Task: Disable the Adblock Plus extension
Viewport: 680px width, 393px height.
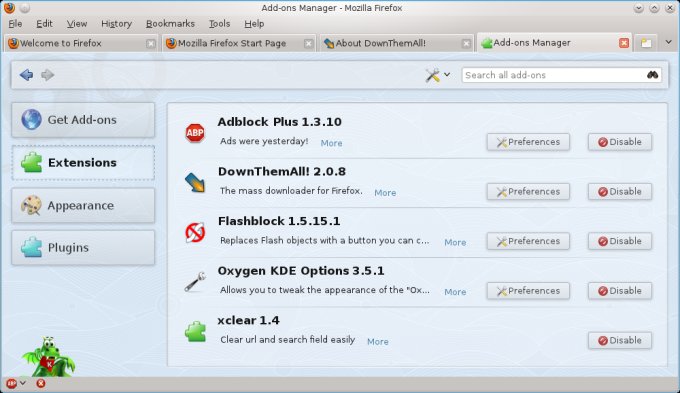Action: [620, 142]
